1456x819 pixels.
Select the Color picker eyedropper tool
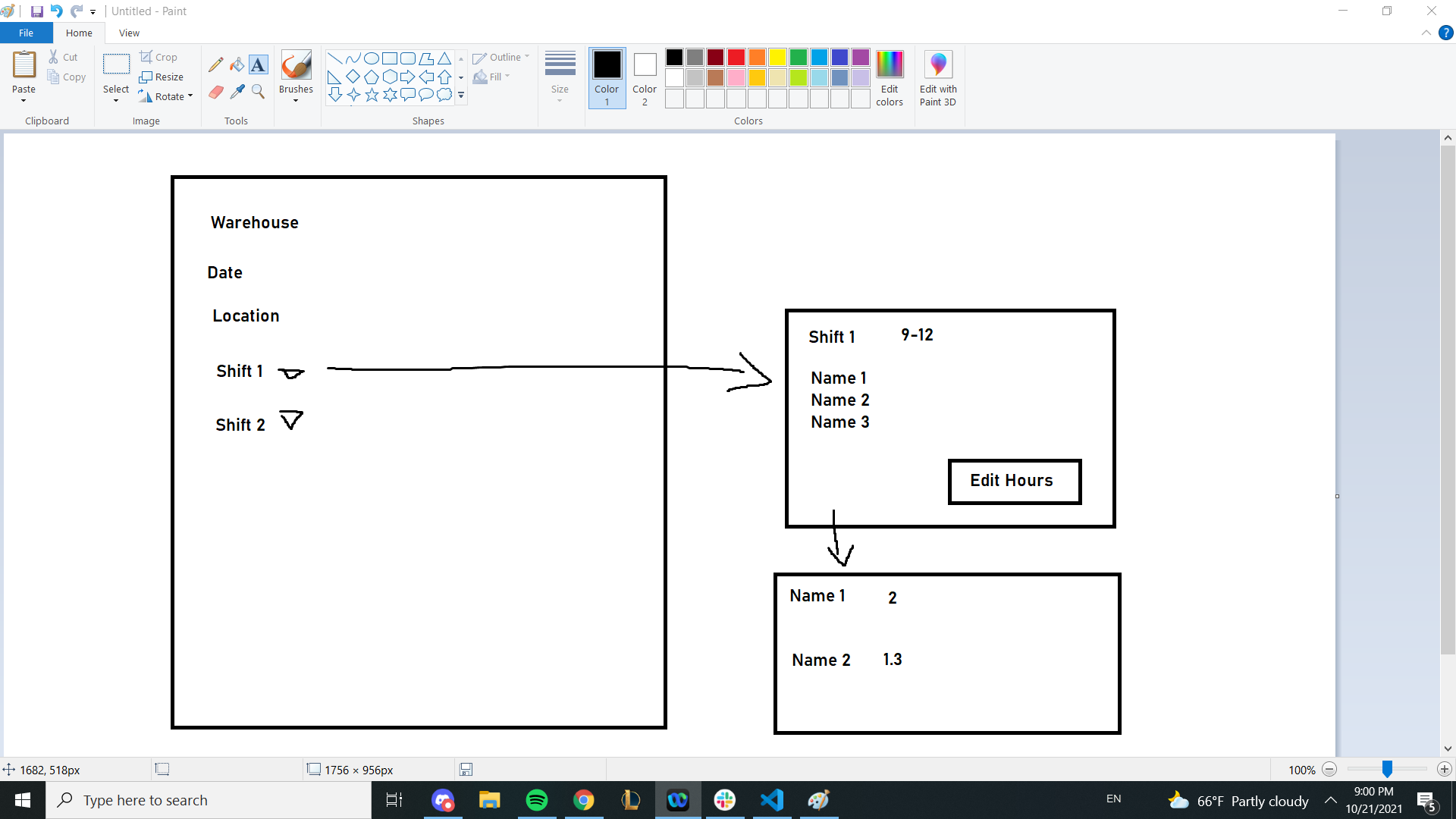(x=237, y=92)
